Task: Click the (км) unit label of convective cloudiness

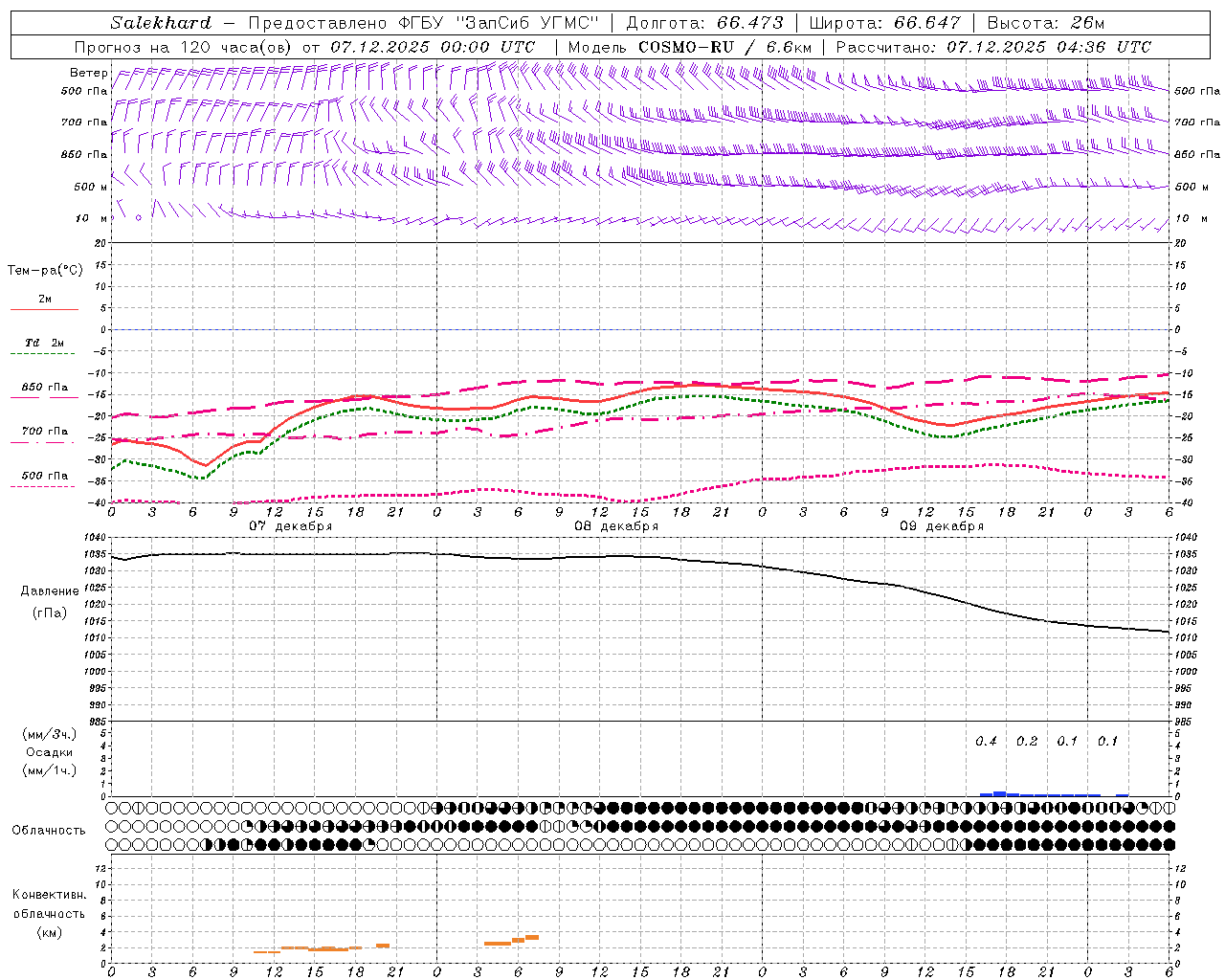Action: pos(50,932)
